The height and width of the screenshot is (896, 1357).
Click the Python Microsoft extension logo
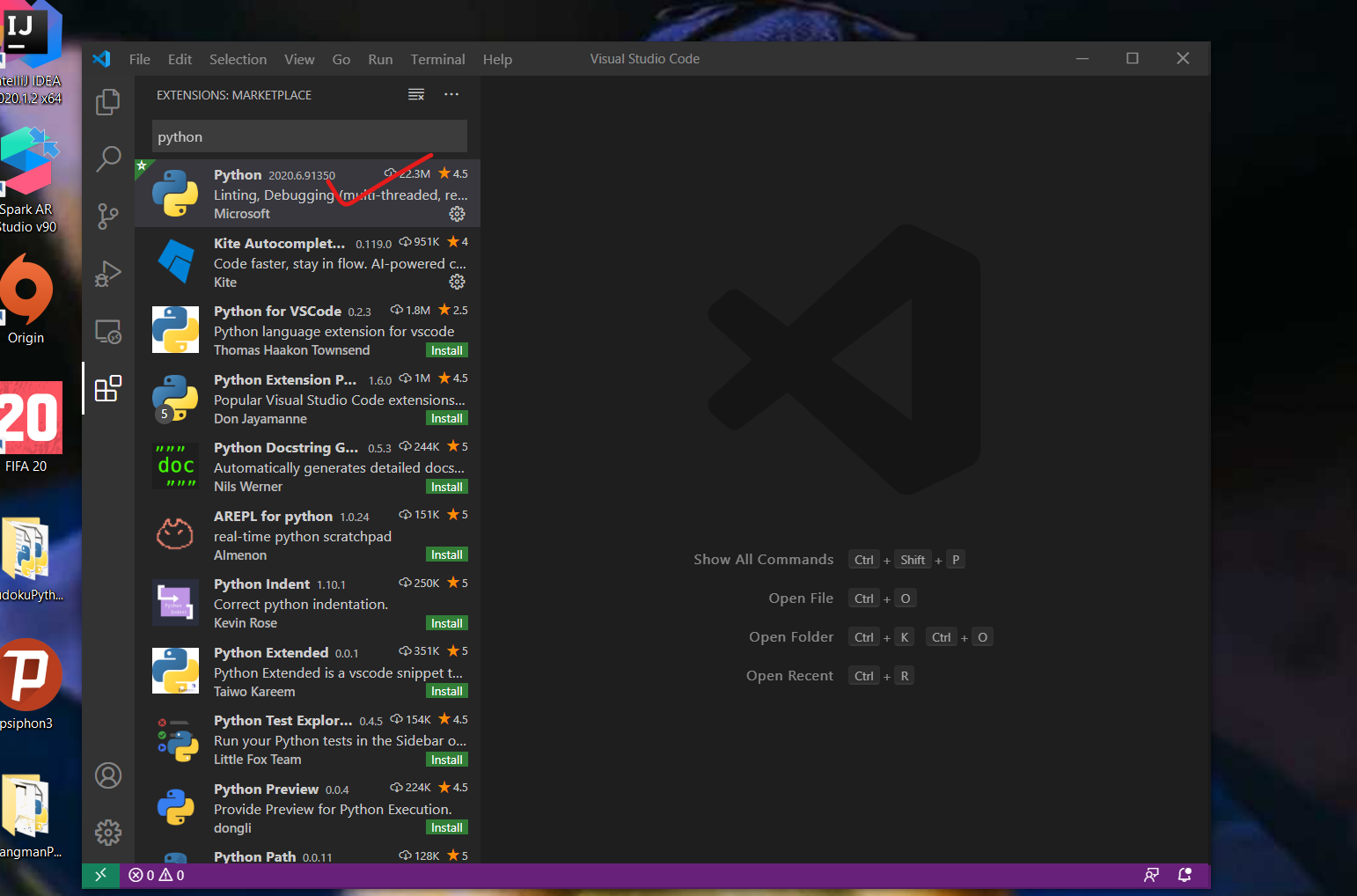[175, 194]
